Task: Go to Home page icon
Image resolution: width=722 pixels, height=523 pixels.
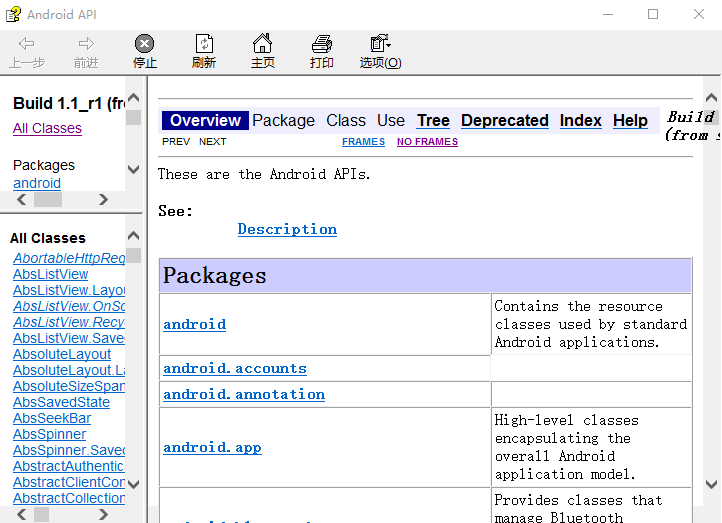Action: [262, 44]
